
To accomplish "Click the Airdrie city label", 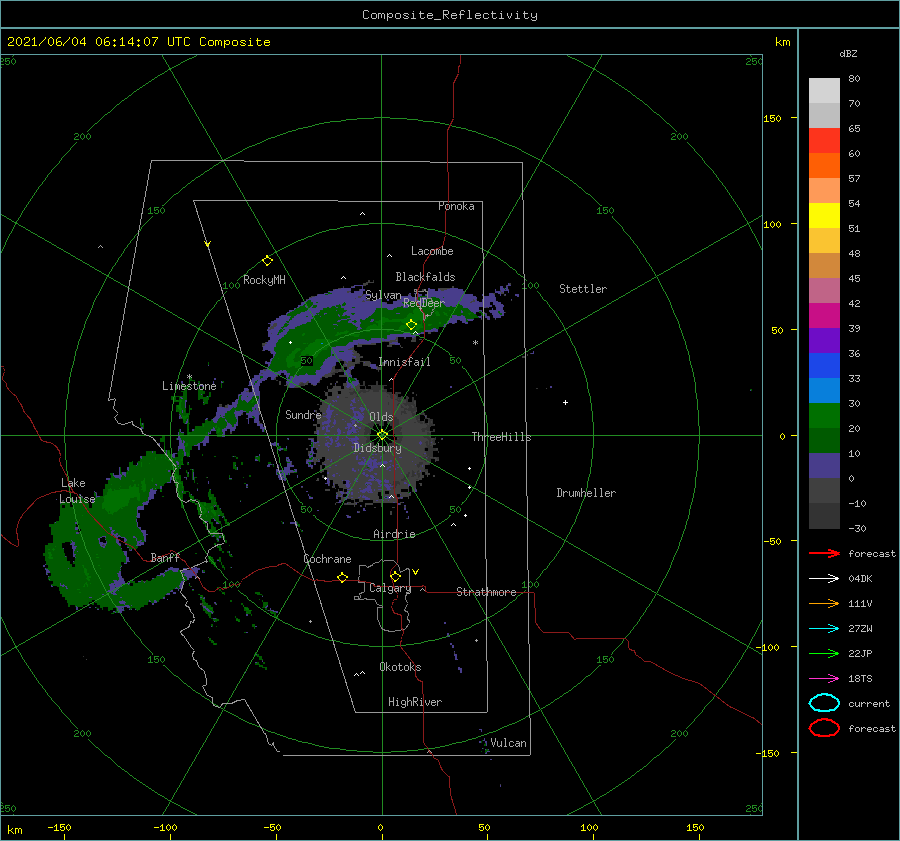I will click(x=394, y=534).
